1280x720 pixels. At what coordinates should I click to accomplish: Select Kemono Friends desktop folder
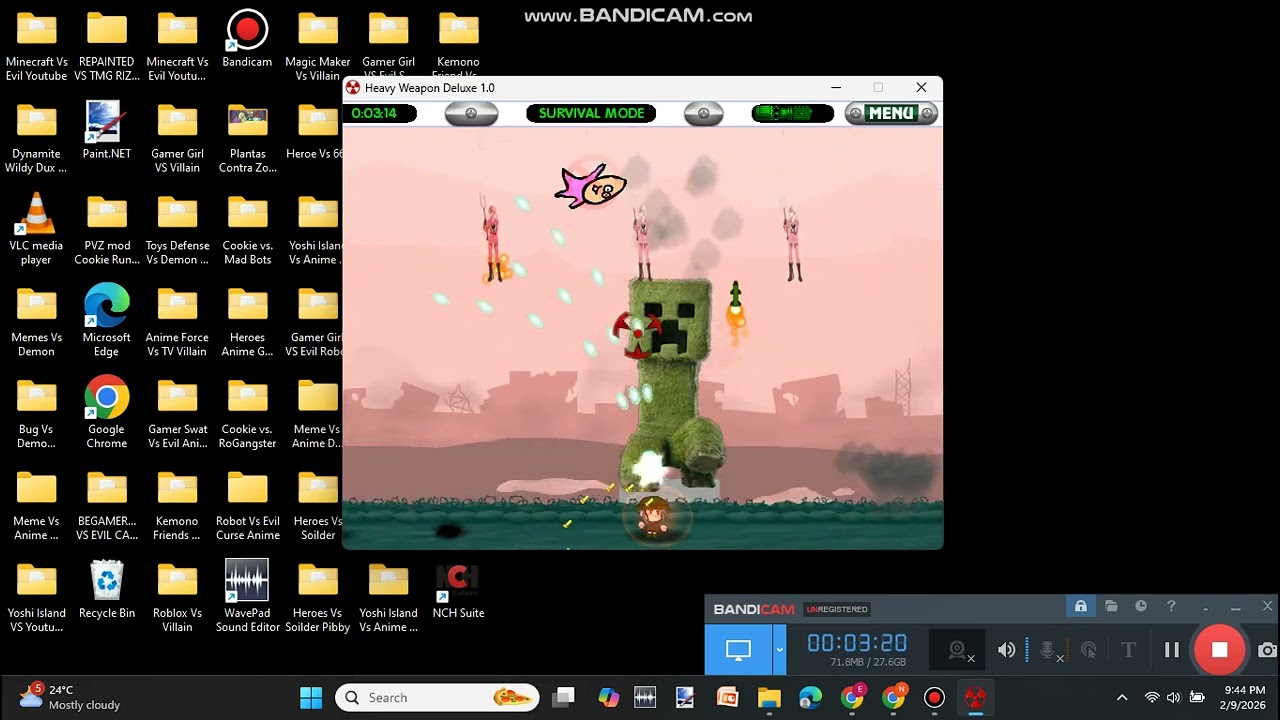(177, 506)
